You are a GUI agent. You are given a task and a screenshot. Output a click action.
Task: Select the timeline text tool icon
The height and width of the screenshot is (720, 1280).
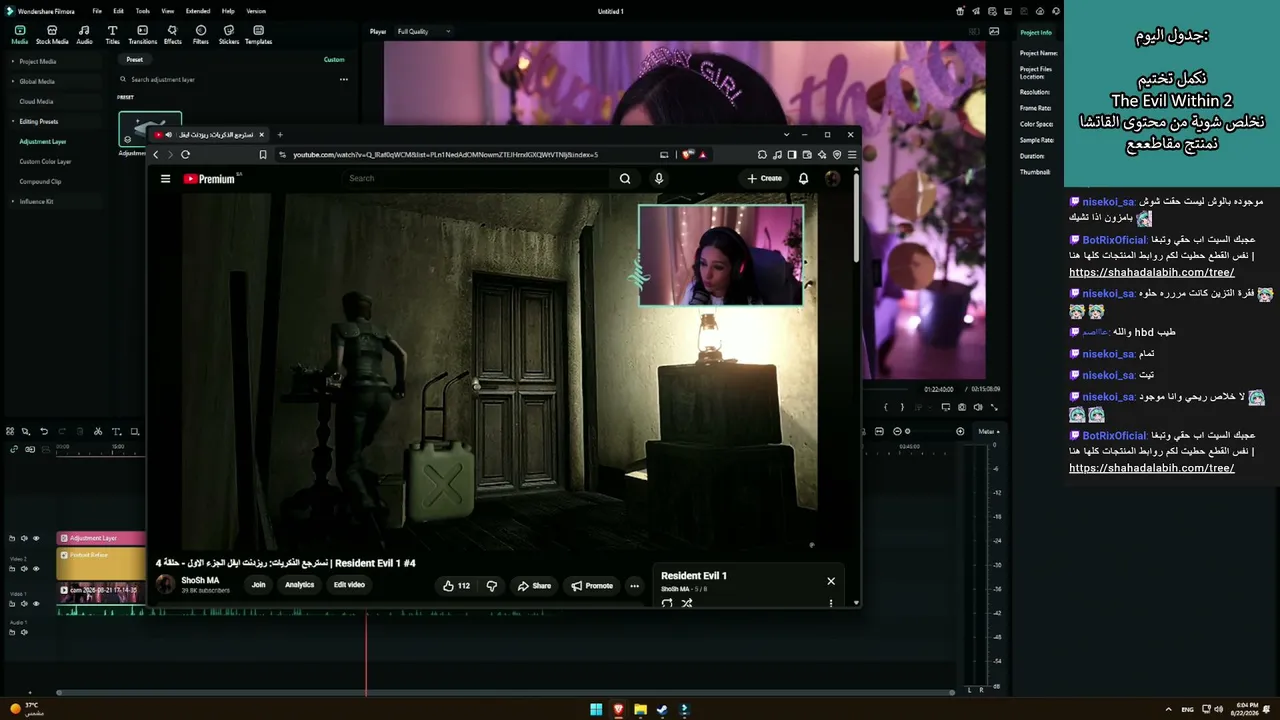pos(116,432)
